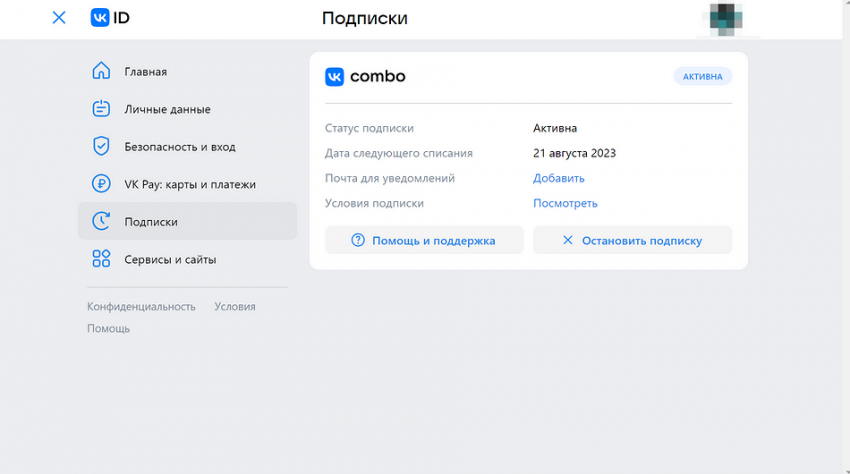Click Добавить link for notification email
The height and width of the screenshot is (474, 850).
(x=559, y=178)
